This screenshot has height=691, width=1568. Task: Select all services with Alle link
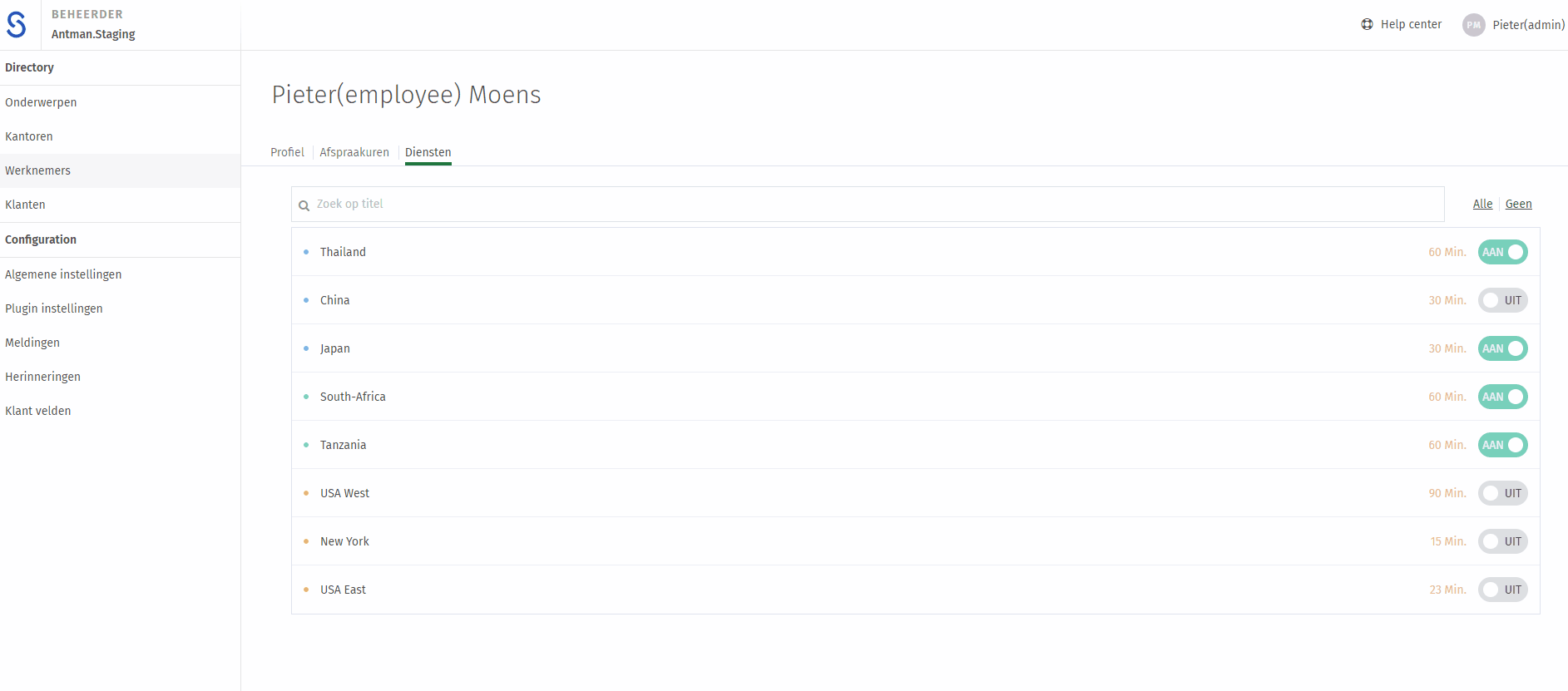pyautogui.click(x=1482, y=204)
